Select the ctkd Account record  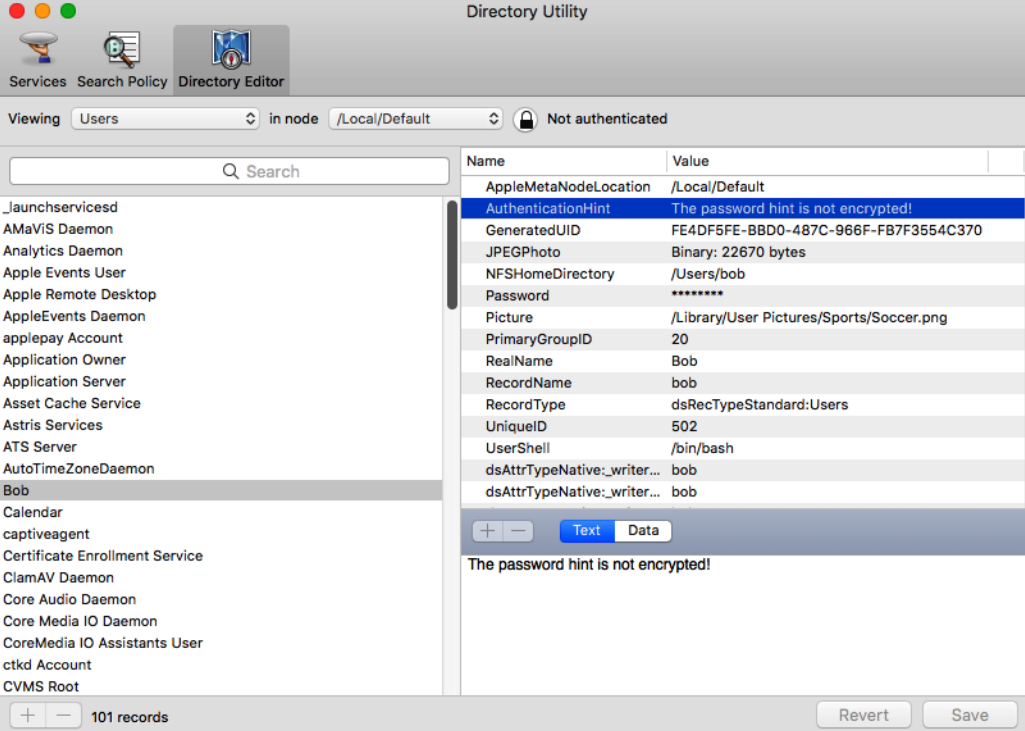tap(221, 665)
